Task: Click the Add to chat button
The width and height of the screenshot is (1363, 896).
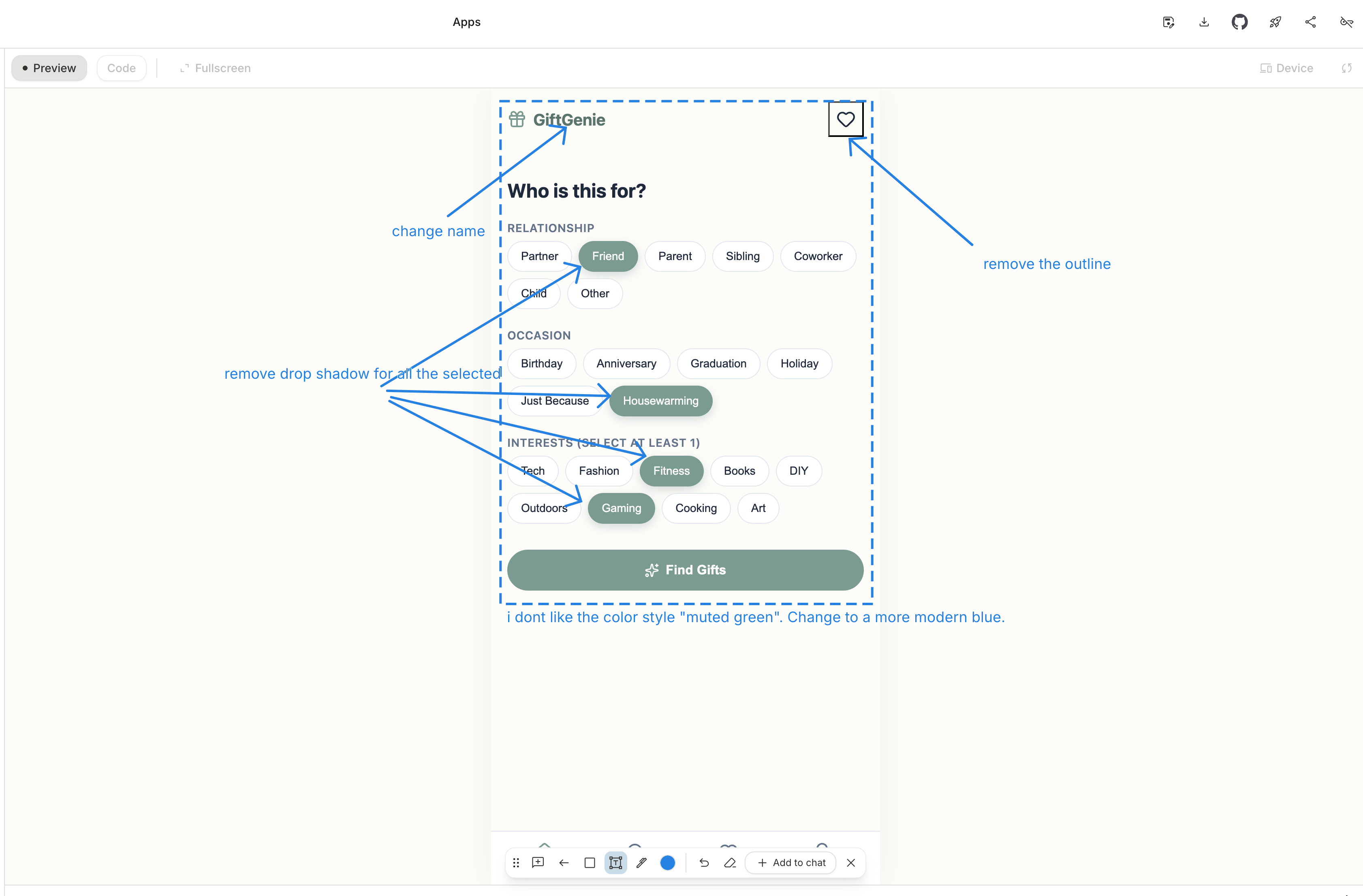Action: 791,863
